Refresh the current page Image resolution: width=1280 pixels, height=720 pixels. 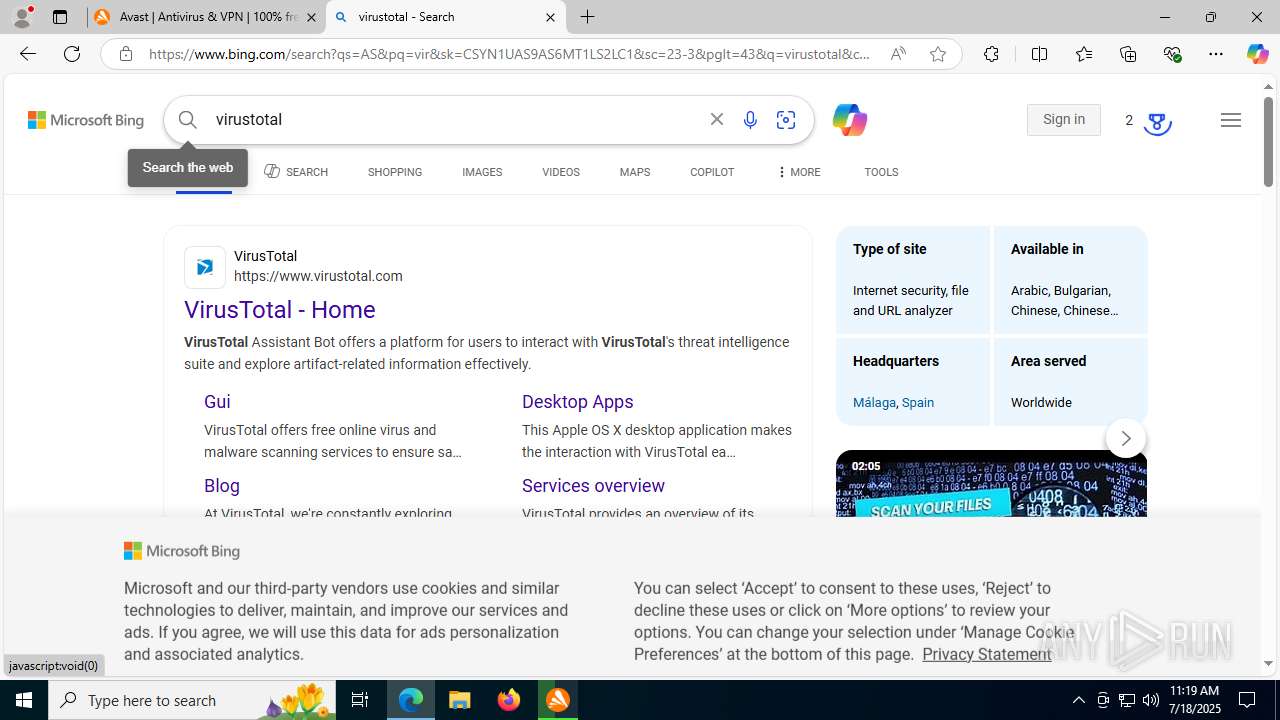coord(72,54)
